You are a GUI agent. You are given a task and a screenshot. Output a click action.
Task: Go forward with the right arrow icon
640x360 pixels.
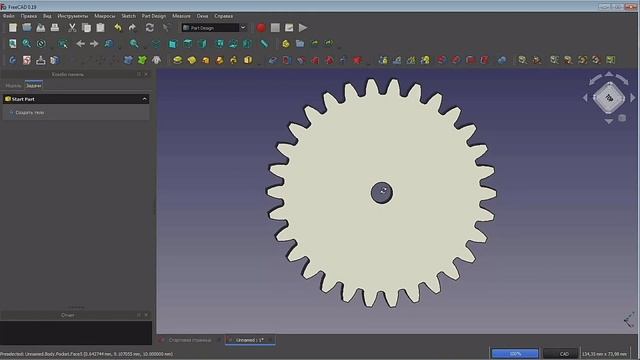click(94, 44)
